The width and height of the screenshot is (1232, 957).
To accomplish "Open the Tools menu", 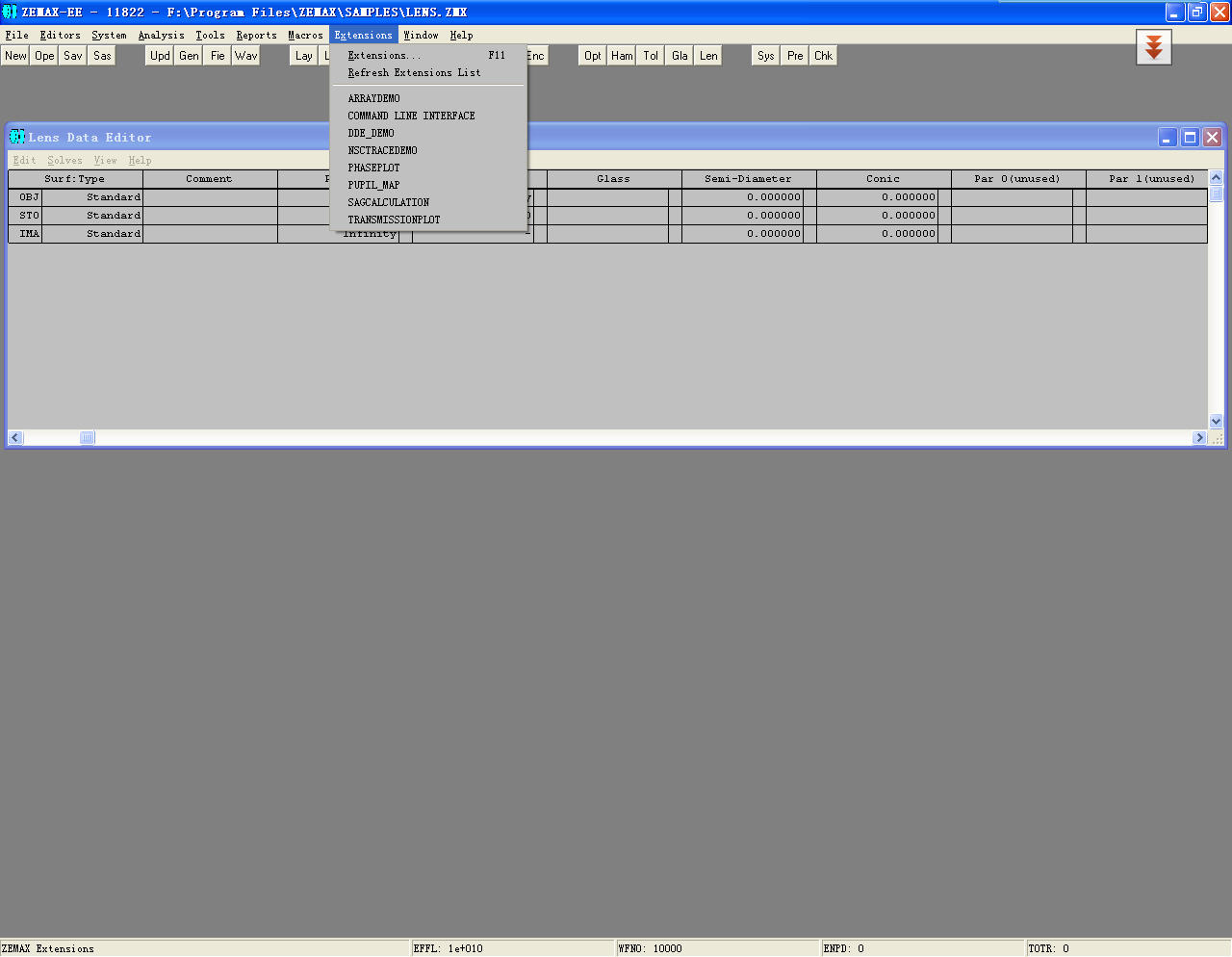I will point(210,35).
